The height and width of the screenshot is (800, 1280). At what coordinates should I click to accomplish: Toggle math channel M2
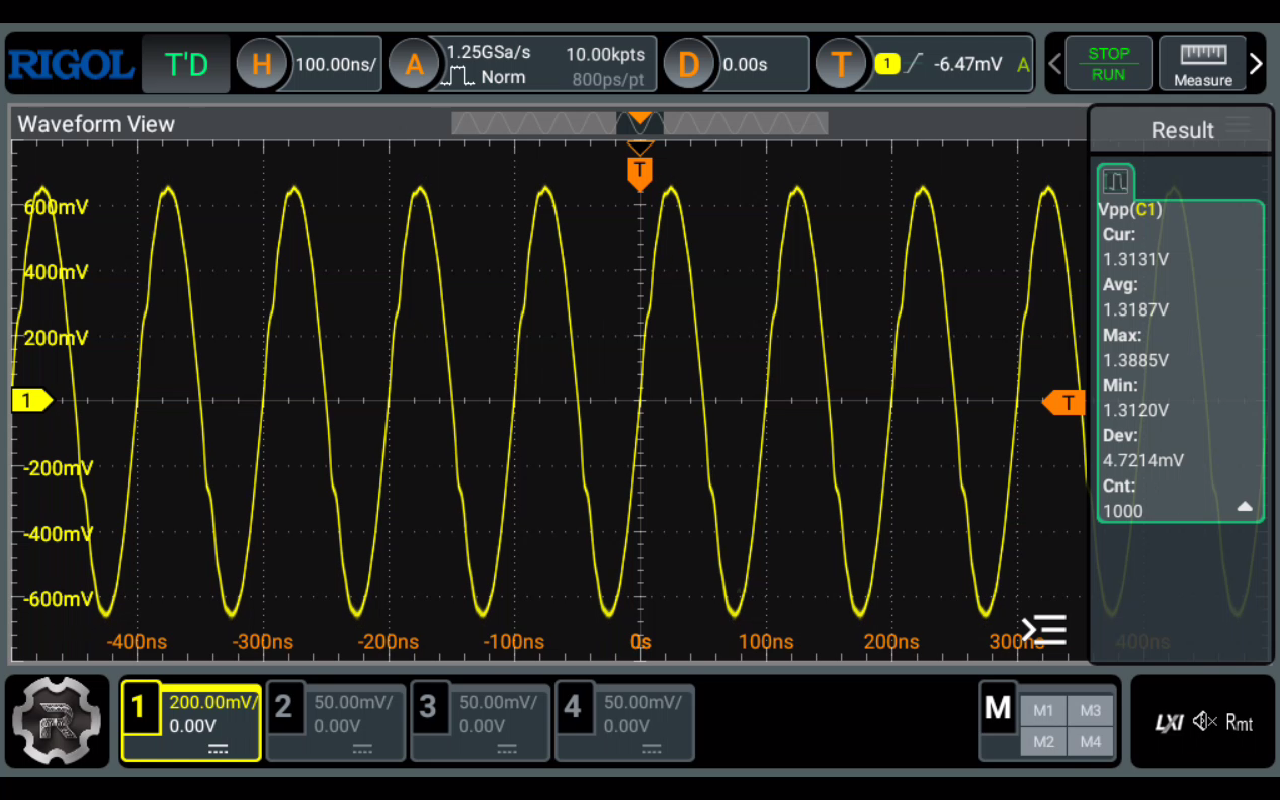(x=1043, y=742)
